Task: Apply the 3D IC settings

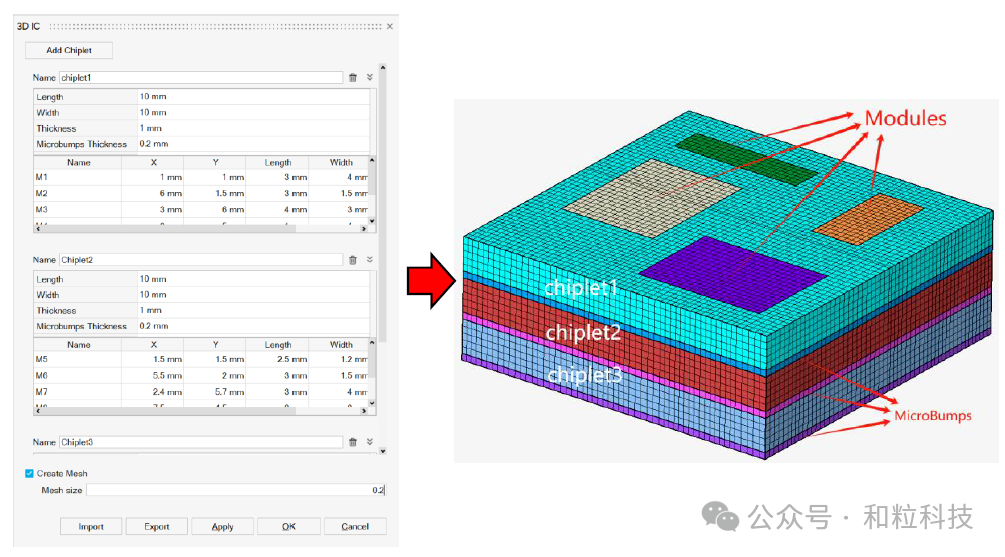Action: pyautogui.click(x=223, y=527)
